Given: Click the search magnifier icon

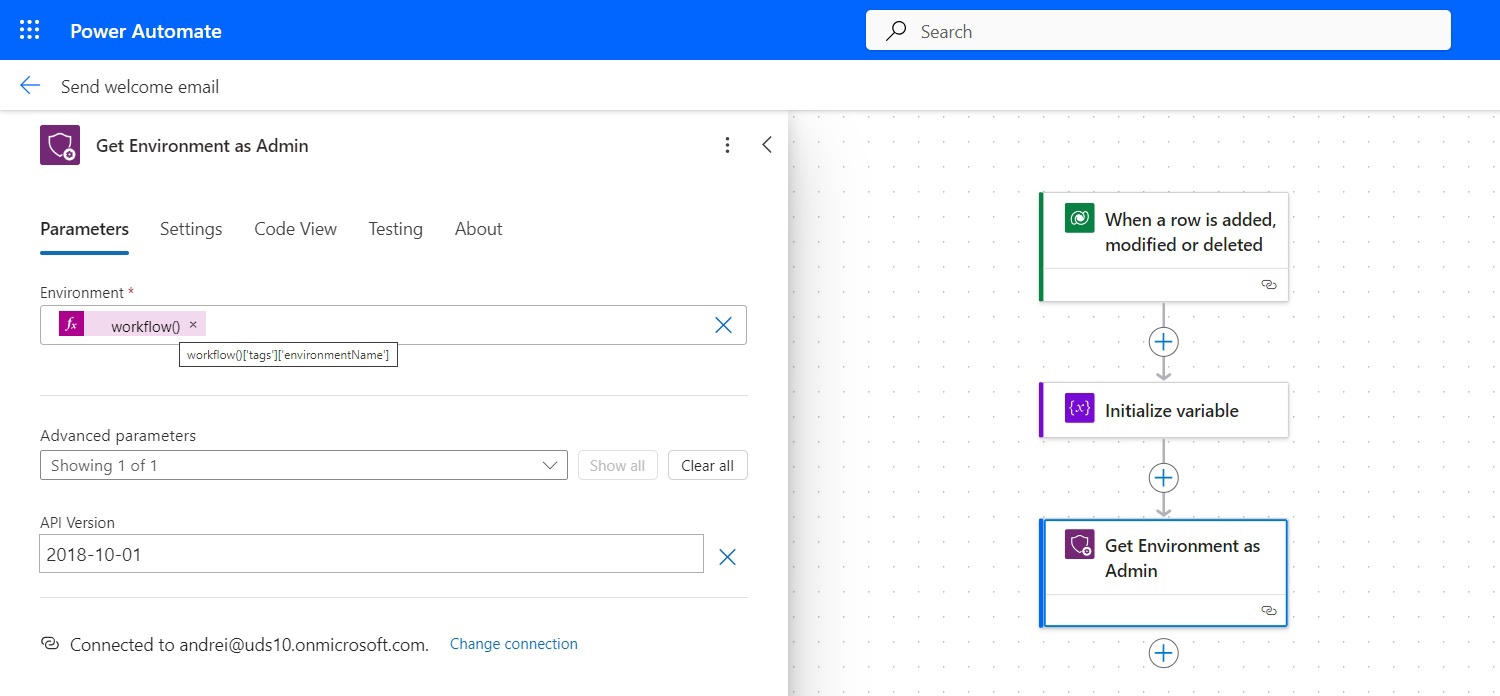Looking at the screenshot, I should pos(897,31).
